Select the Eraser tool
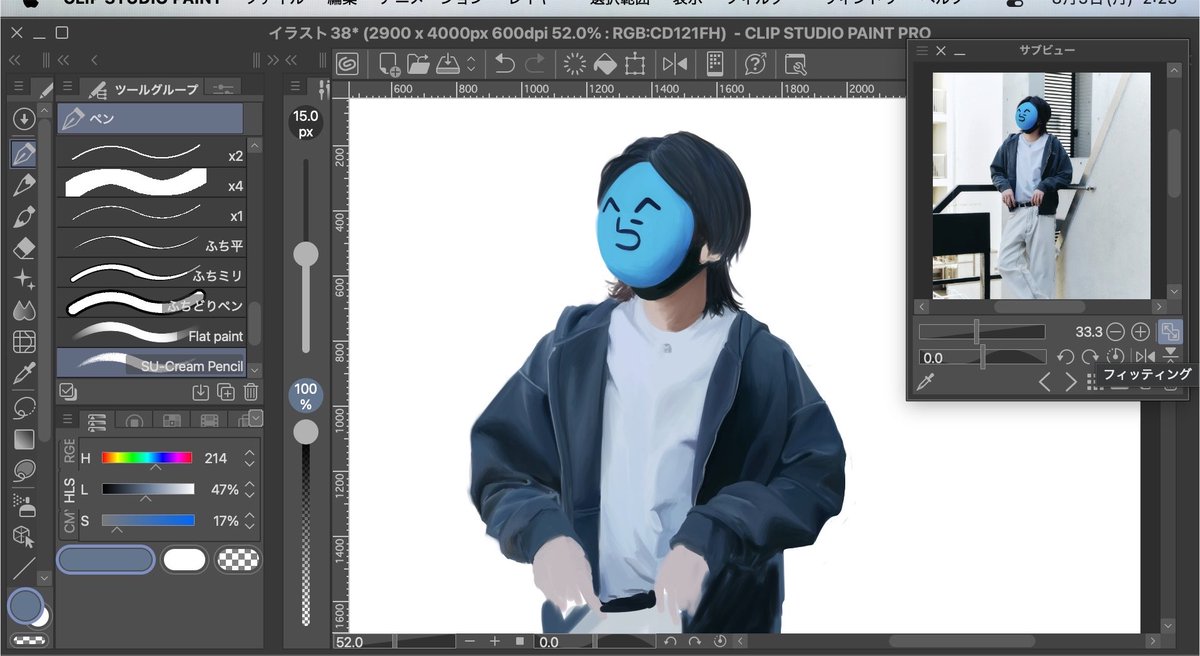The image size is (1200, 656). [24, 248]
